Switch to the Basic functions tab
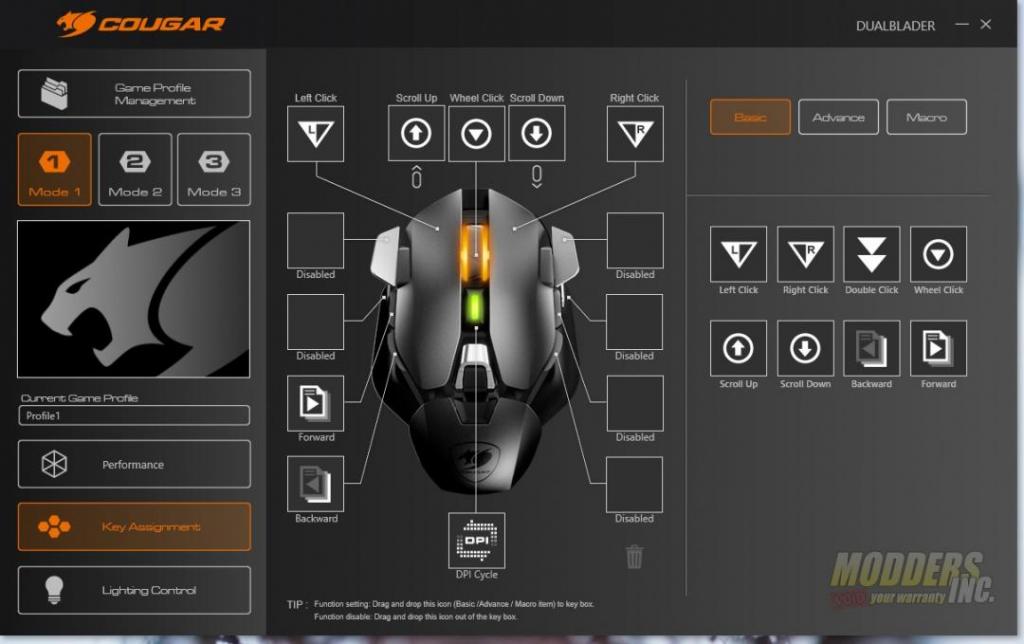 [750, 117]
